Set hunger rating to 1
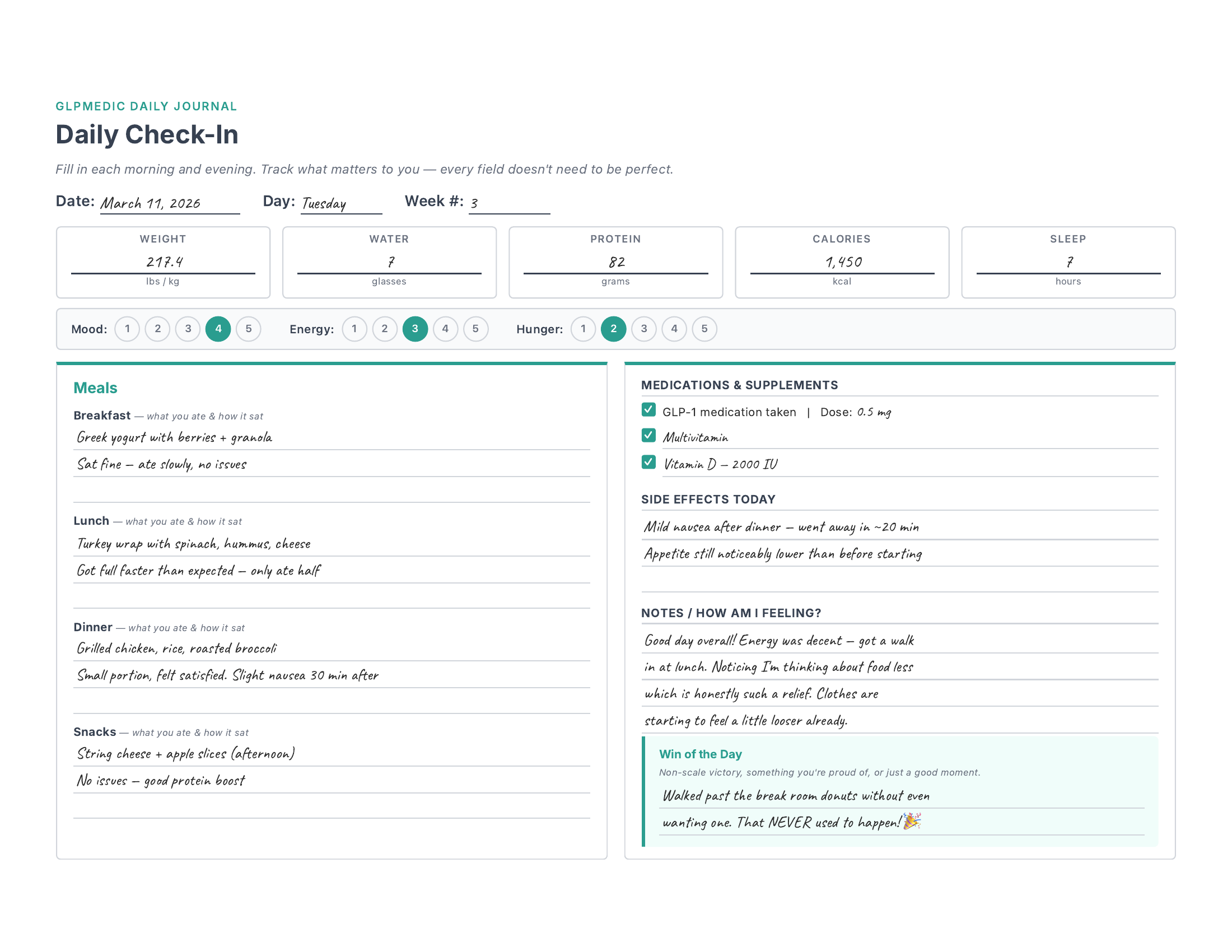The height and width of the screenshot is (952, 1232). coord(584,329)
